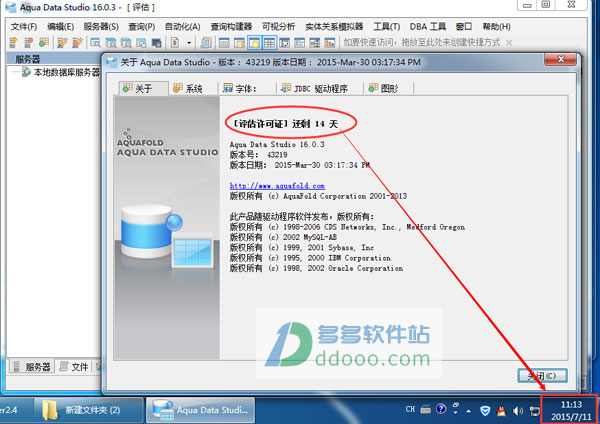Click the on-screen keyboard tray icon
600x424 pixels.
coord(426,409)
